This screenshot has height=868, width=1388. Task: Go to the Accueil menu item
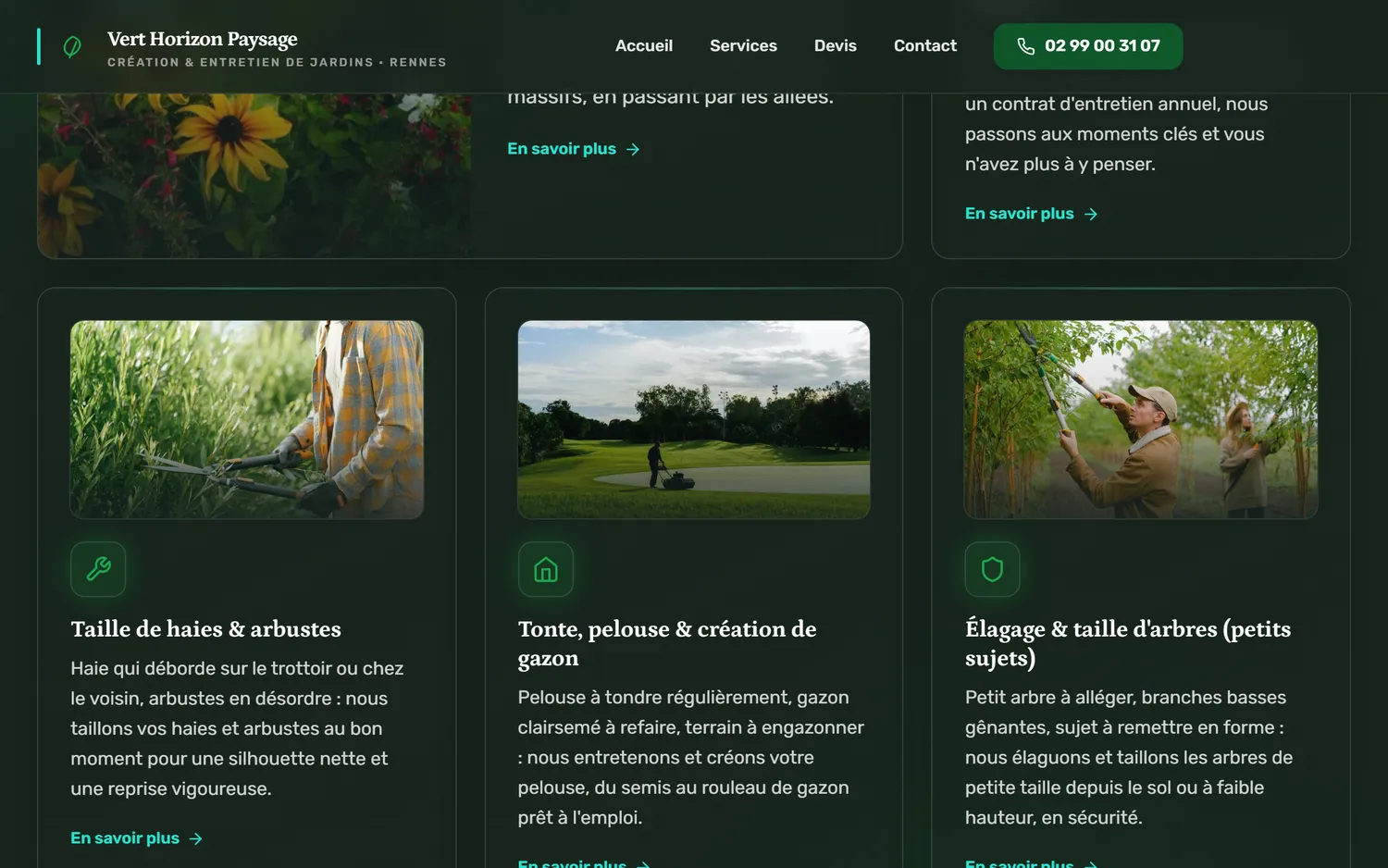(644, 45)
